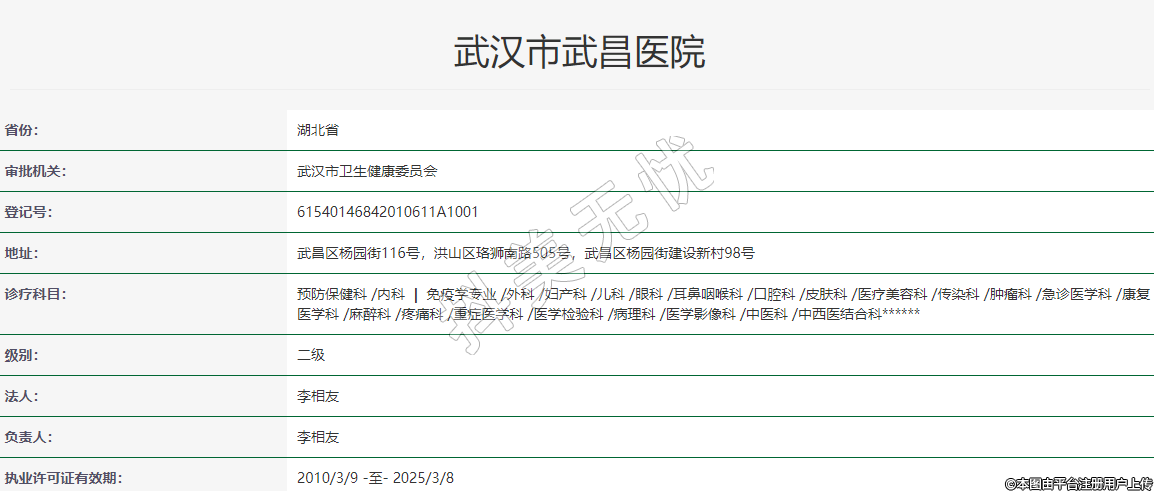Click the title 武汉市武昌医院

coord(579,52)
